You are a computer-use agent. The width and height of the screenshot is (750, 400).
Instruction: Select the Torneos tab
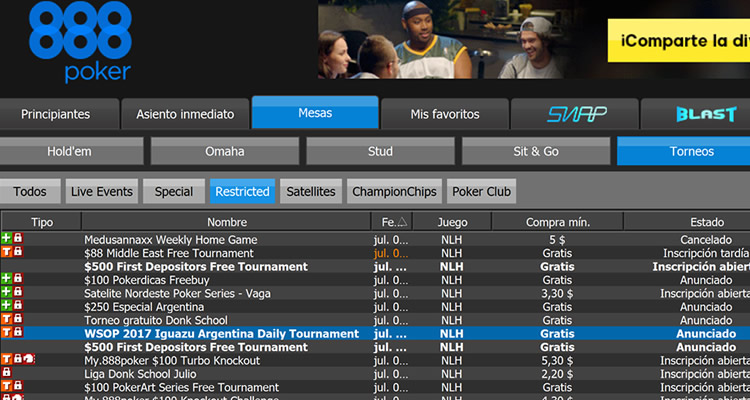tap(684, 151)
